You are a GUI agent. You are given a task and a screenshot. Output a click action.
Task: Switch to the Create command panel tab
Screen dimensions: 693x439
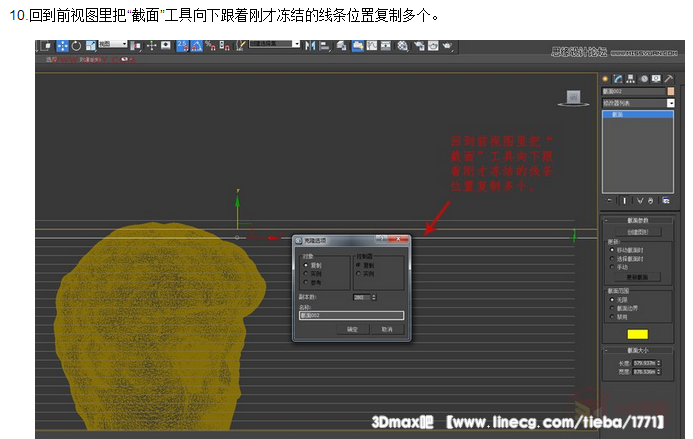point(606,79)
